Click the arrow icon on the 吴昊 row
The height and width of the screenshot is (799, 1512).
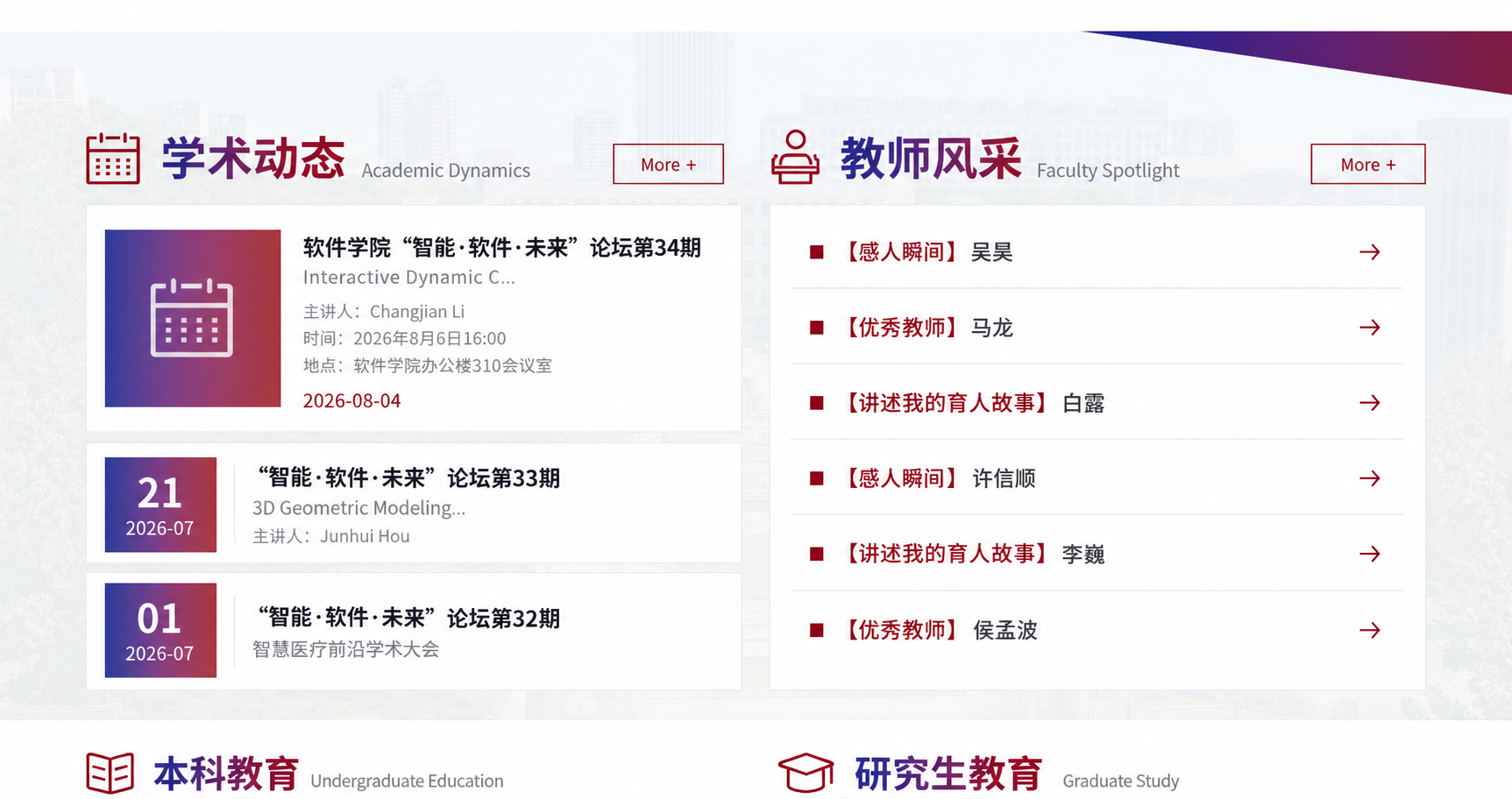coord(1370,252)
